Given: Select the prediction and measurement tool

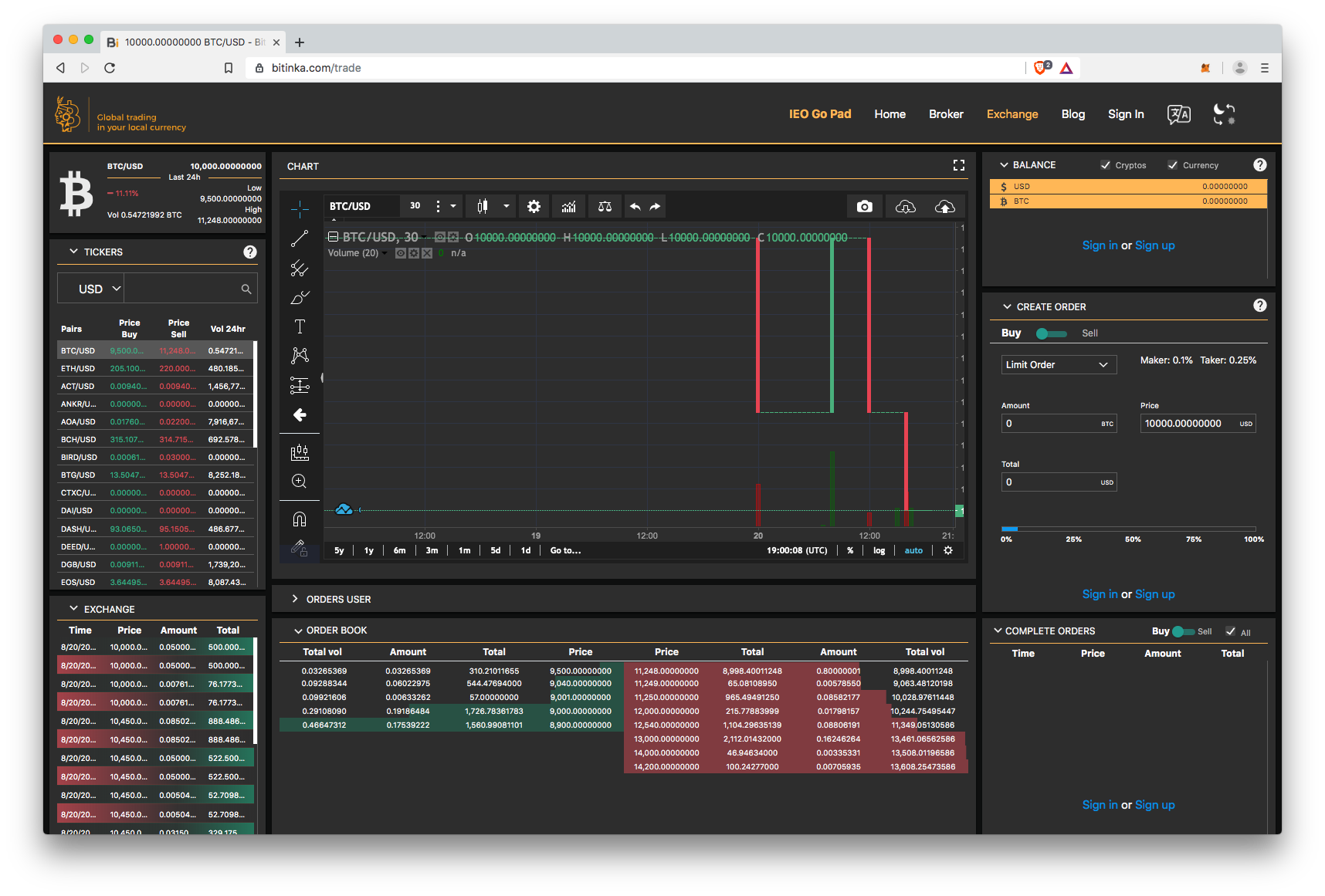Looking at the screenshot, I should pos(300,385).
